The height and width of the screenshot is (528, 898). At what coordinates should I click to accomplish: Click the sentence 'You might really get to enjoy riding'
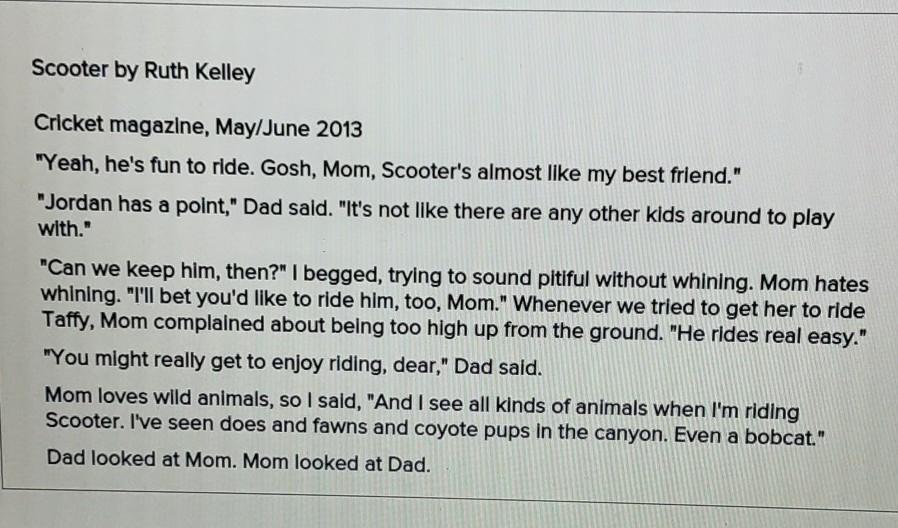pos(246,362)
